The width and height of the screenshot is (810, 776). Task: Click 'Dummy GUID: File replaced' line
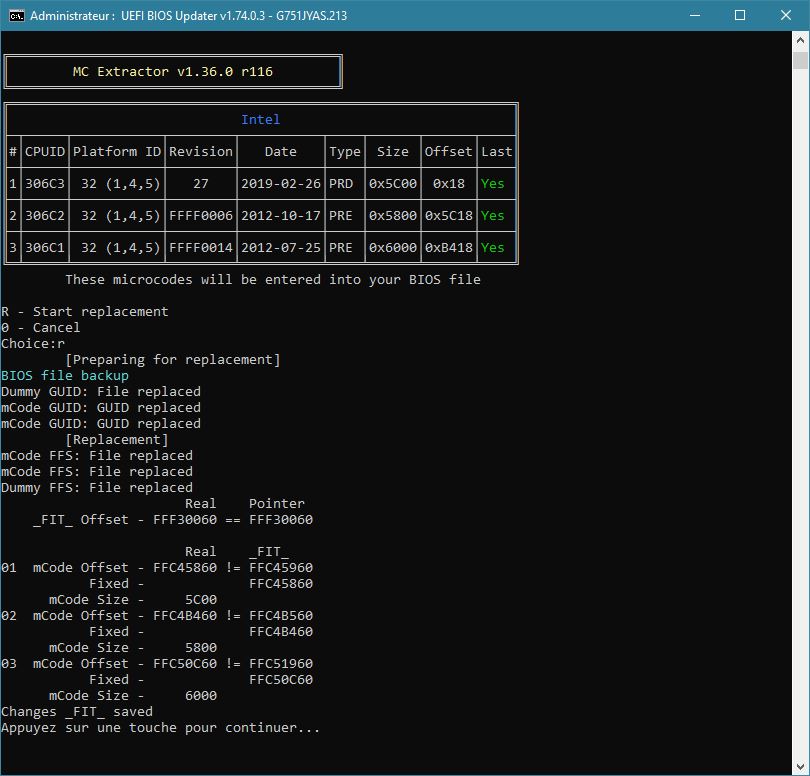(x=101, y=392)
